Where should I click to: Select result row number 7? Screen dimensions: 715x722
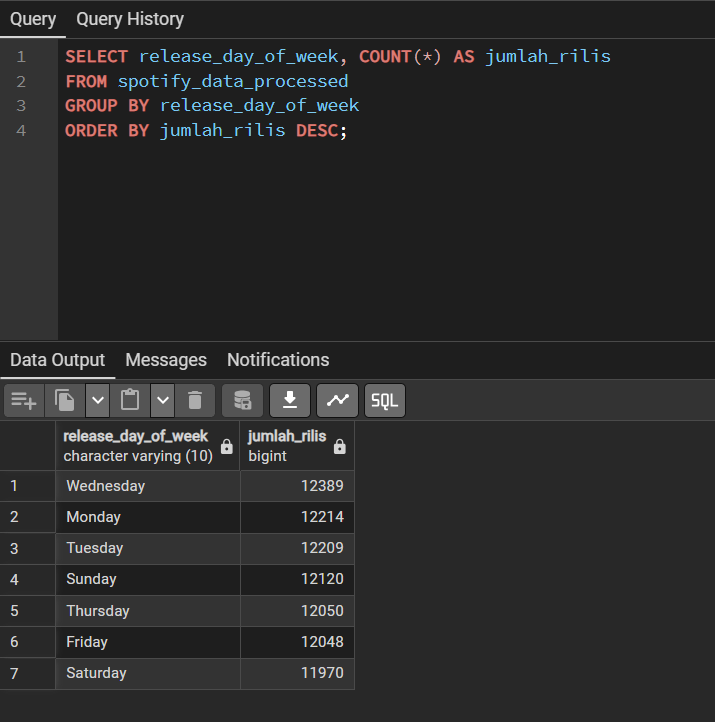coord(28,673)
